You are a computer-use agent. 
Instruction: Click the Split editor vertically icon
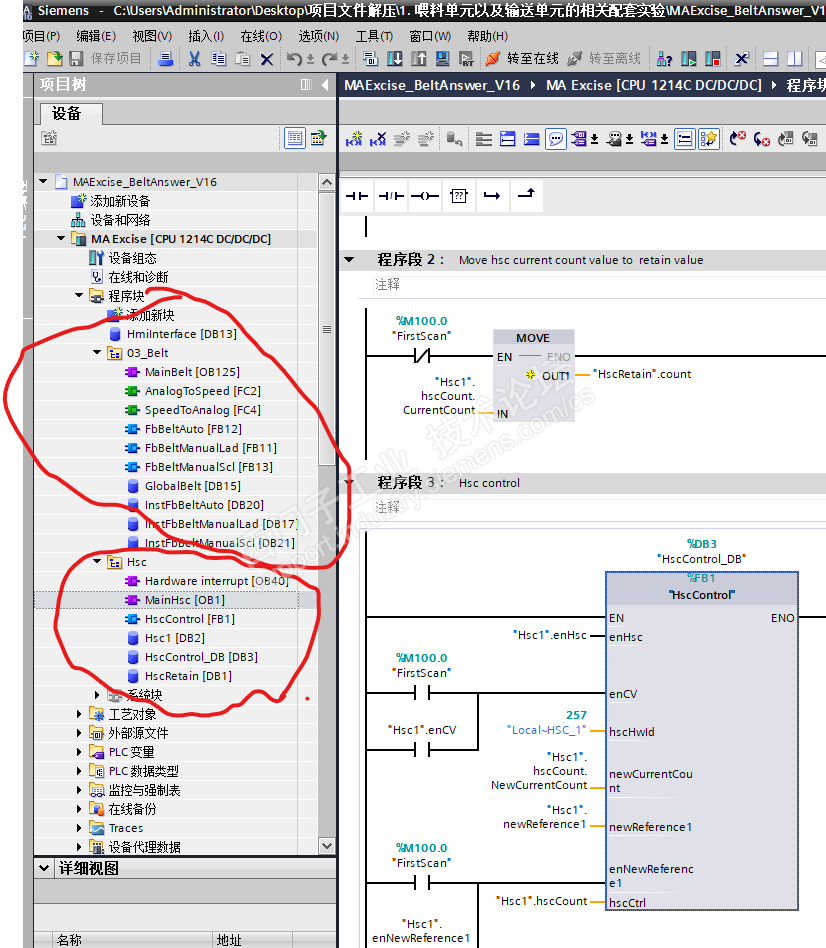pyautogui.click(x=795, y=59)
